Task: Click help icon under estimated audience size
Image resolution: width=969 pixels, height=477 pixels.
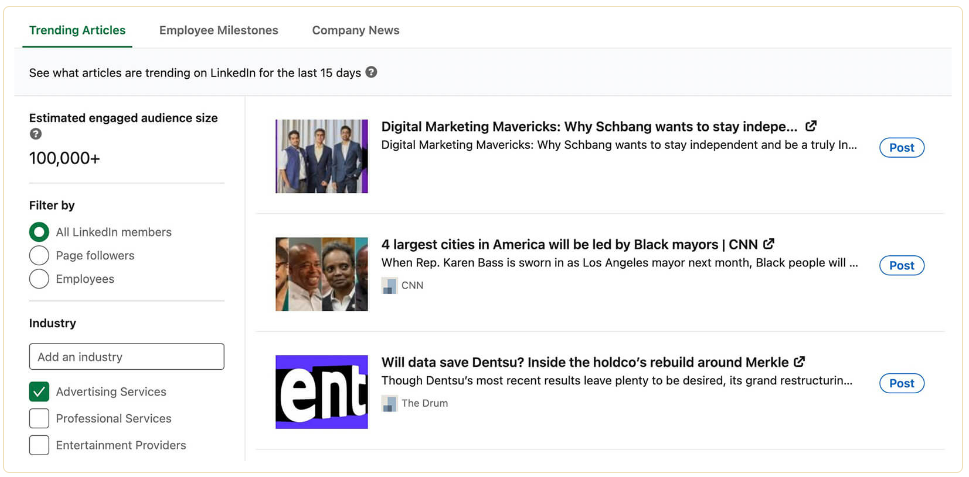Action: pyautogui.click(x=36, y=134)
